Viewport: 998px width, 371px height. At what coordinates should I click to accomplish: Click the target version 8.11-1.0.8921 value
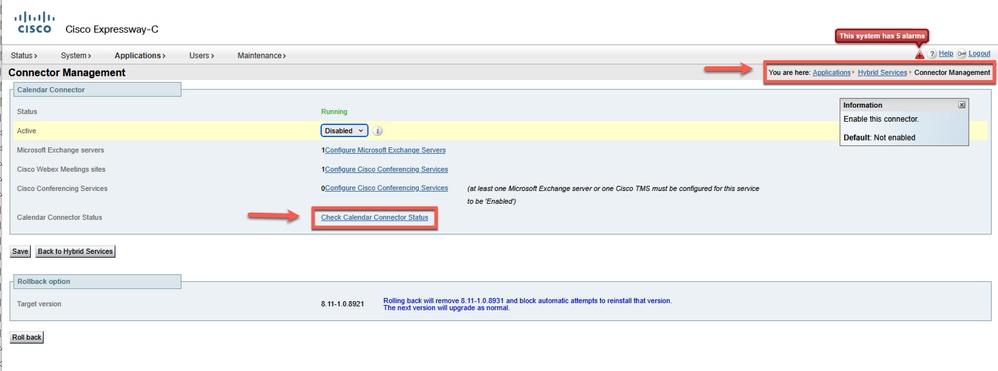342,304
